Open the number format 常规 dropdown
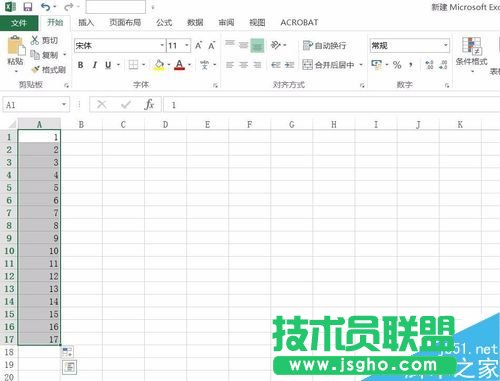Screen dimensions: 500x381 pos(445,45)
